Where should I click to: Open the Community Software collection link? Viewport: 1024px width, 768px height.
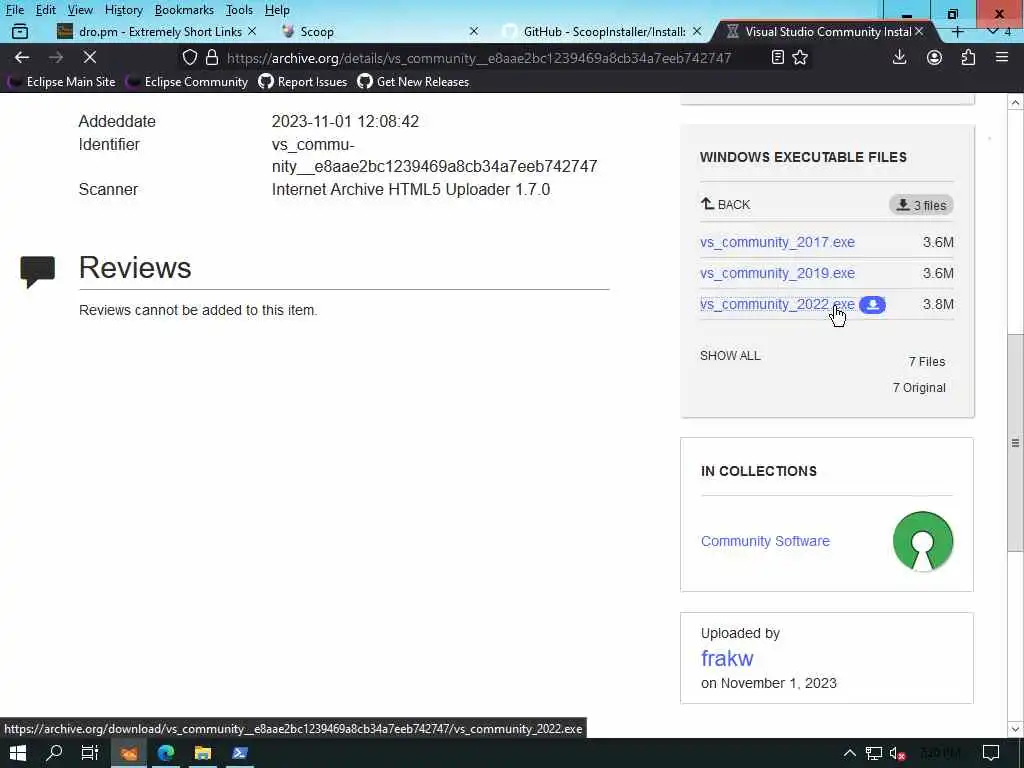tap(765, 541)
